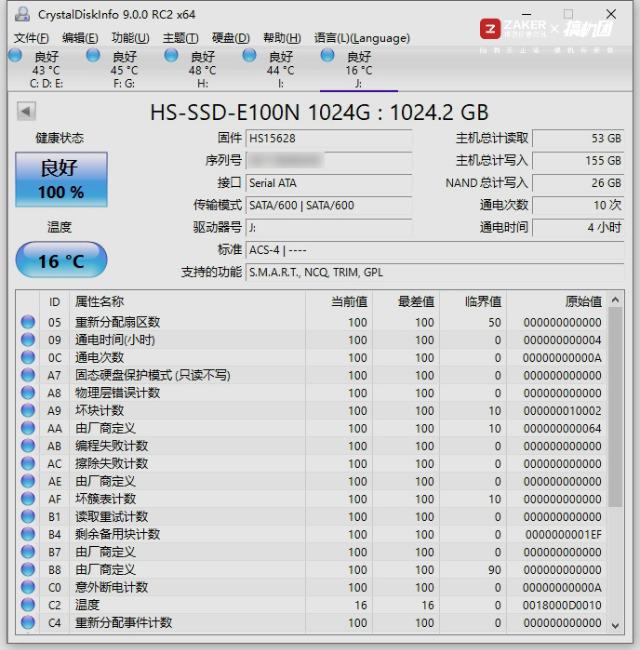
Task: Click supported features field S.M.A.R.T., NCQ, TRIM, GPL
Action: point(435,272)
